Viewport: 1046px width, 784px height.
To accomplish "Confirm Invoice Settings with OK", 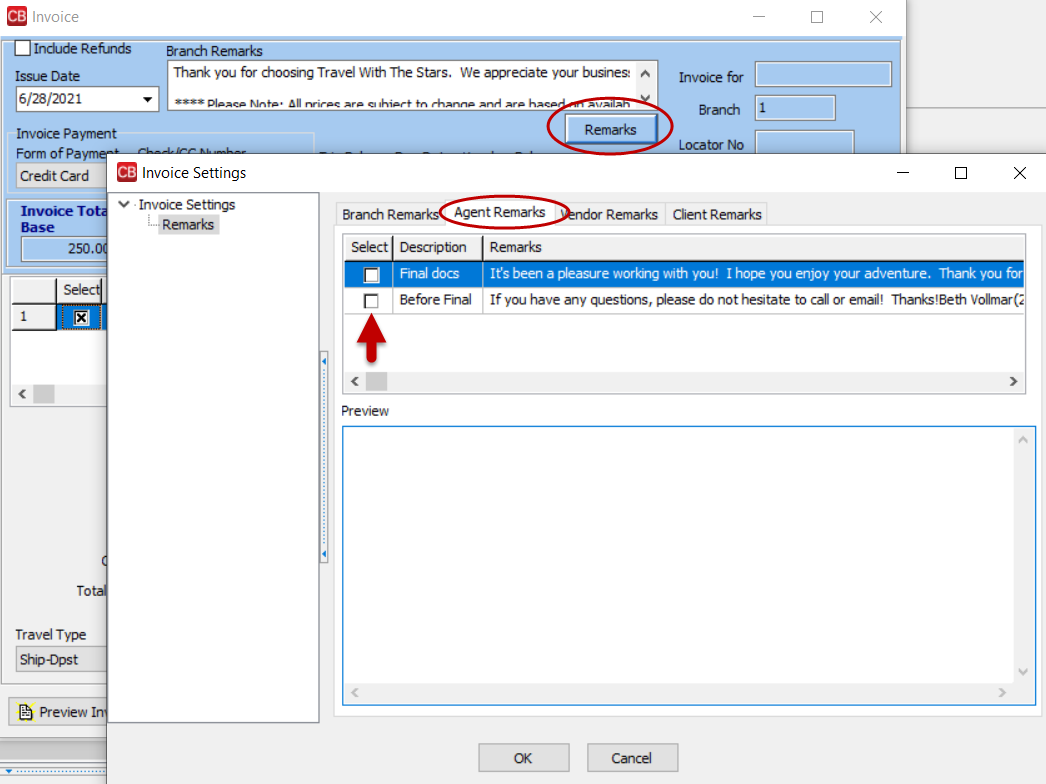I will click(524, 758).
